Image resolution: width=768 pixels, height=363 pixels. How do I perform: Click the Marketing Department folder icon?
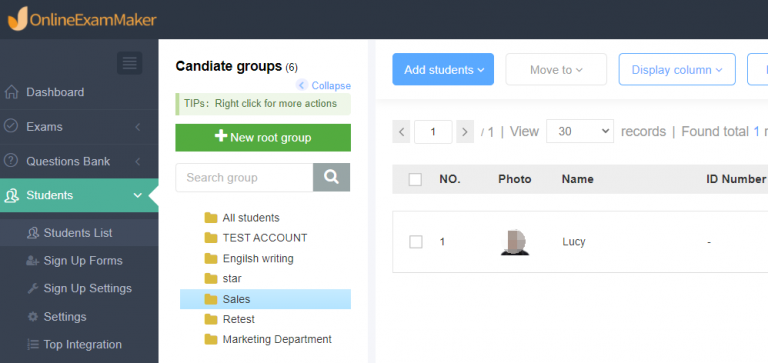click(x=211, y=339)
